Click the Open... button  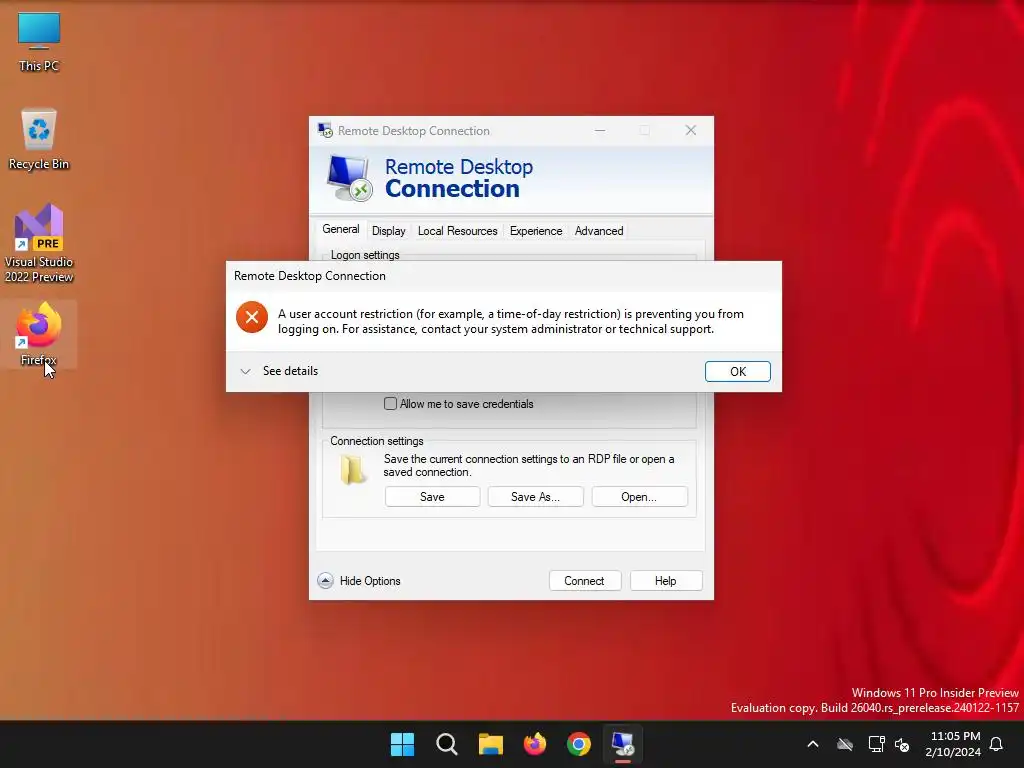(x=639, y=497)
